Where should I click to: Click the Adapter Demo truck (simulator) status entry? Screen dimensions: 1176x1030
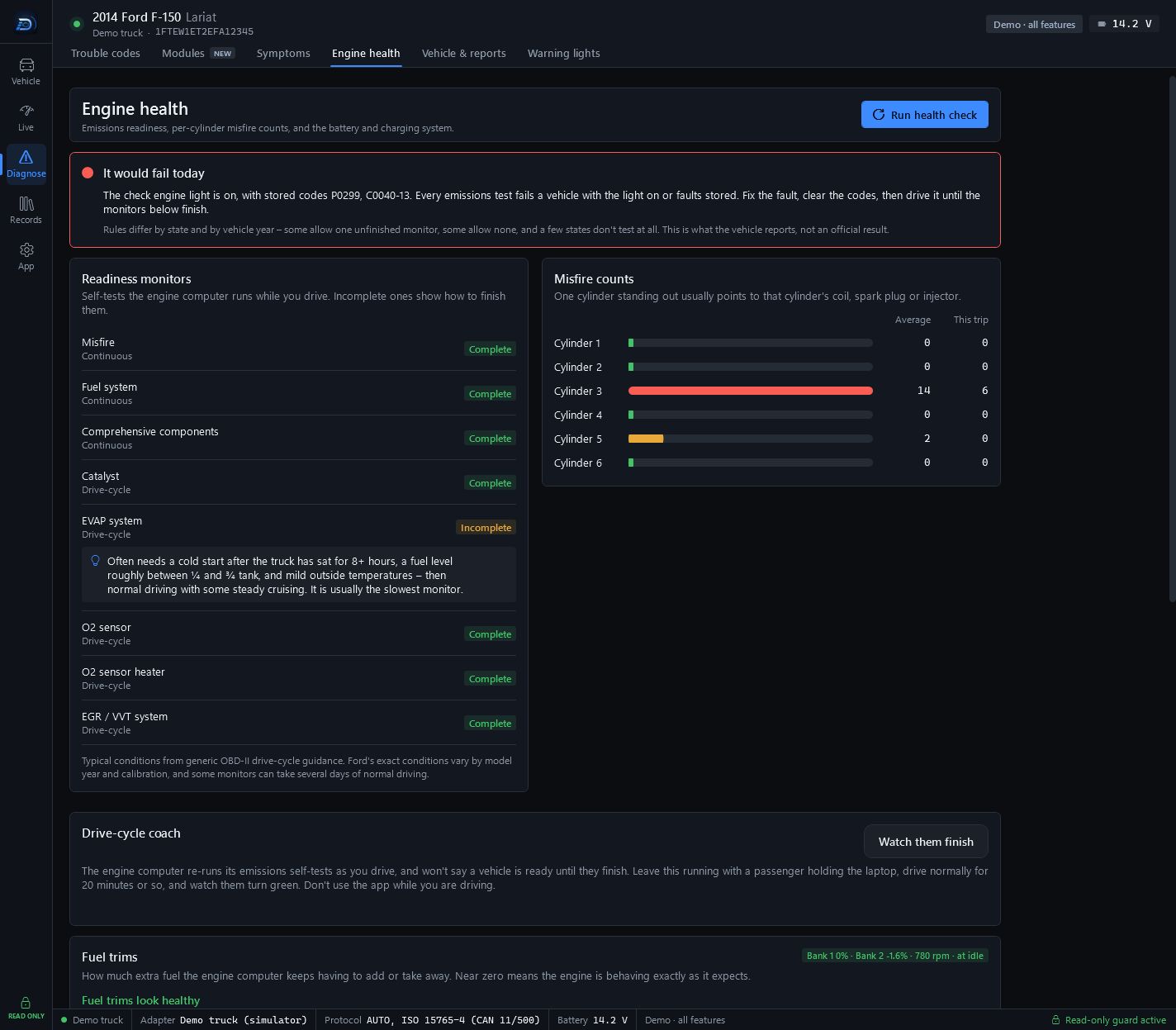pyautogui.click(x=223, y=1020)
